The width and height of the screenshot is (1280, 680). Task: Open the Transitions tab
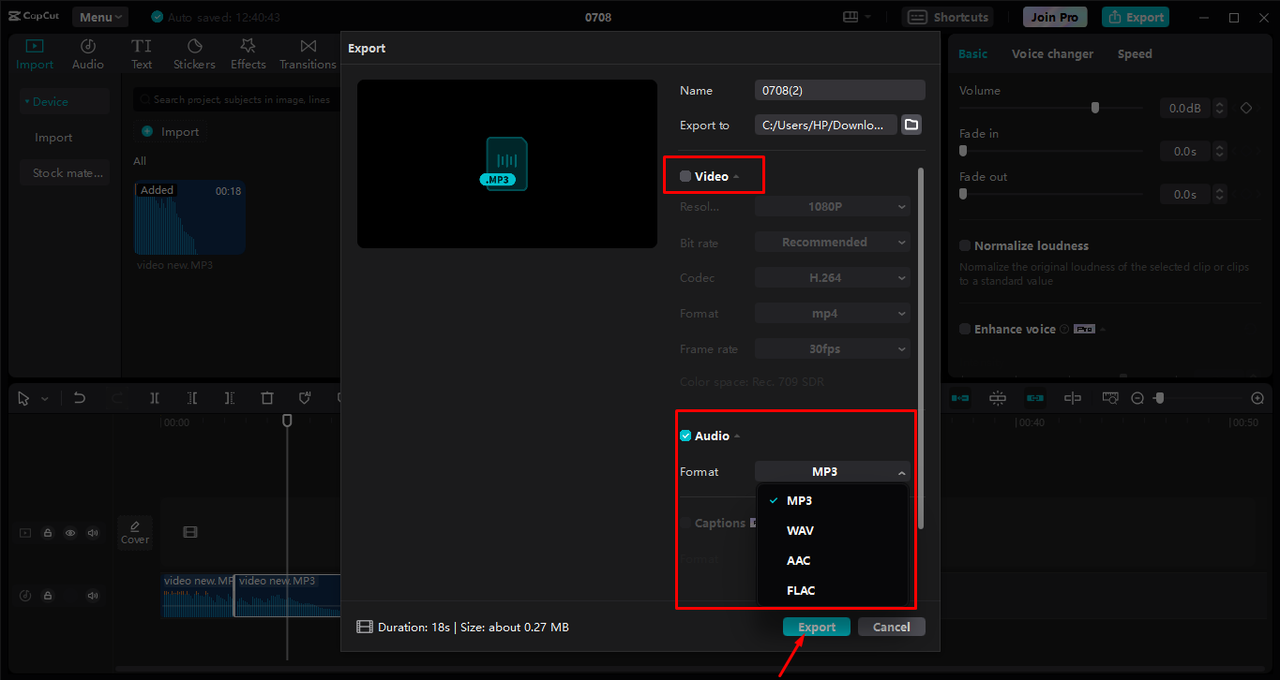[x=308, y=54]
